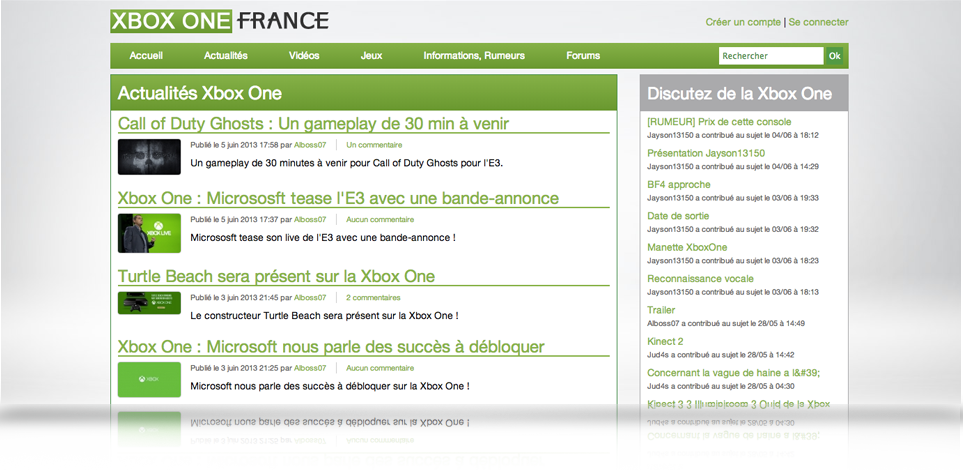963x470 pixels.
Task: Open the 2 commentaires link
Action: pyautogui.click(x=373, y=297)
